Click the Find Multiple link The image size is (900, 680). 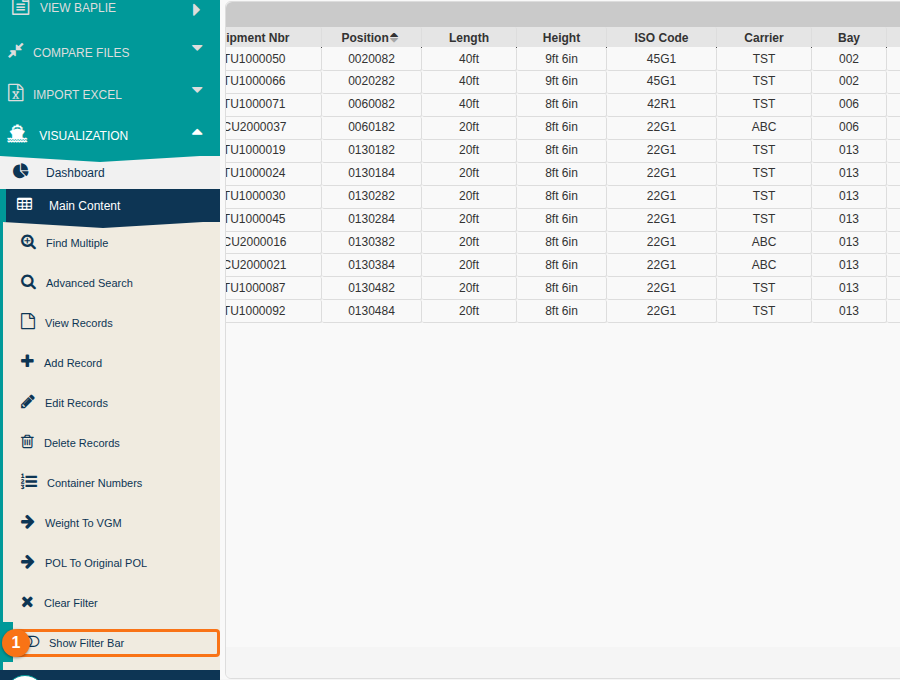(x=77, y=243)
